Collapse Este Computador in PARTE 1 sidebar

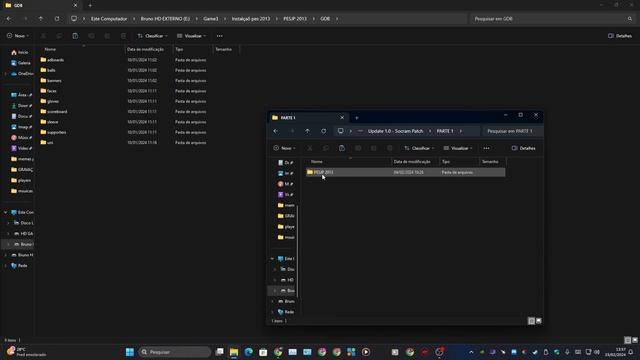tap(272, 259)
